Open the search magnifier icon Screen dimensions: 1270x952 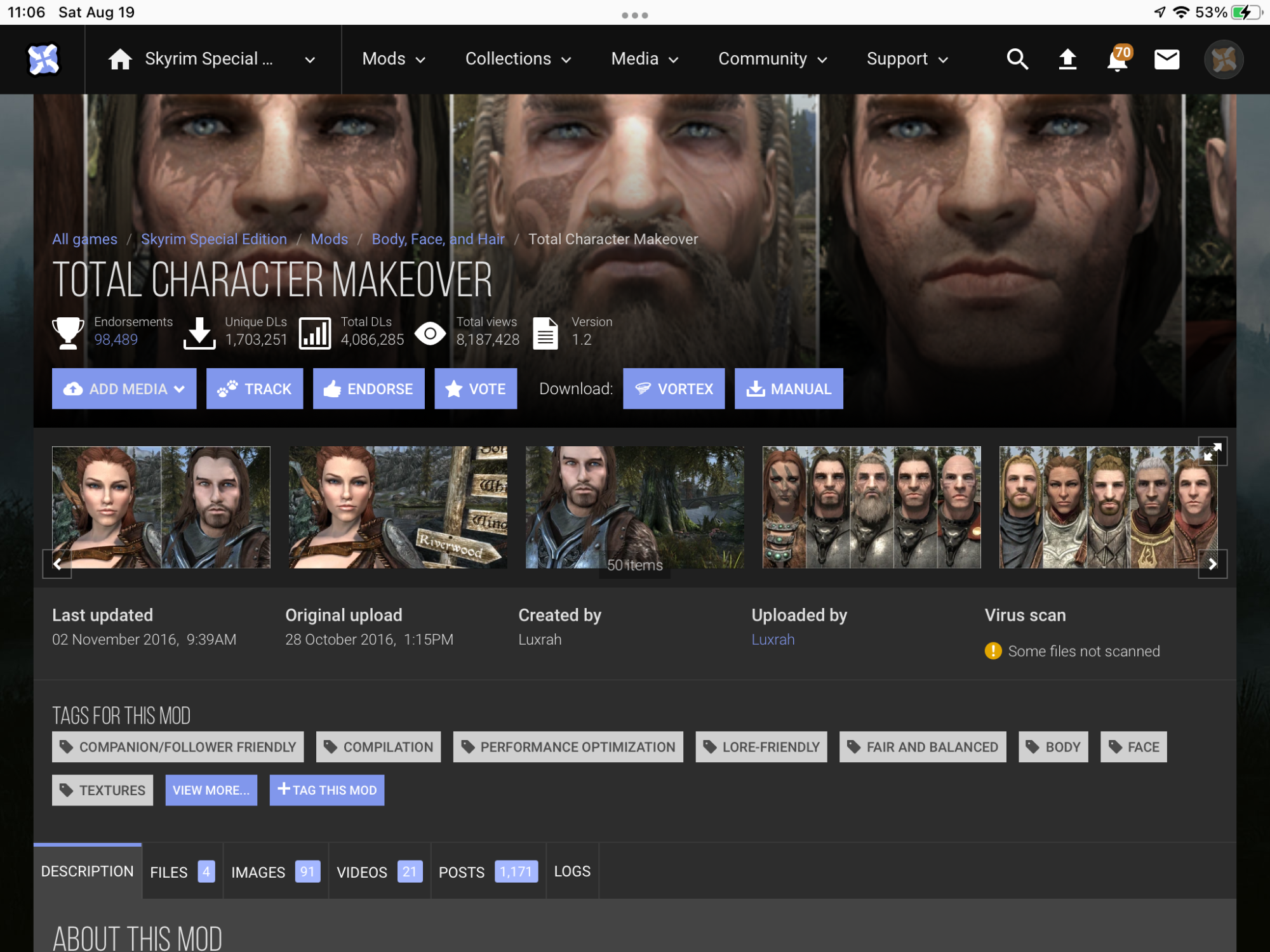[1017, 59]
